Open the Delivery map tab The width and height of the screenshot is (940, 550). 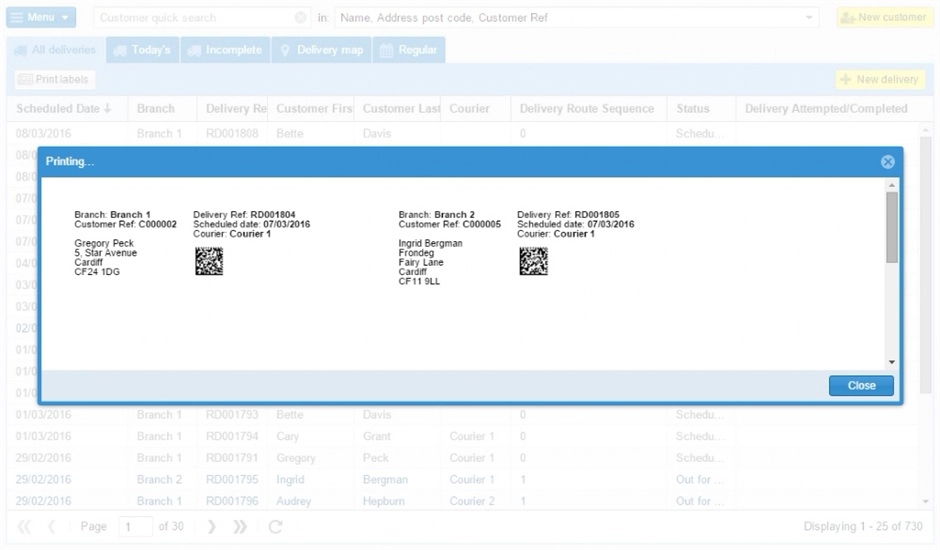321,50
